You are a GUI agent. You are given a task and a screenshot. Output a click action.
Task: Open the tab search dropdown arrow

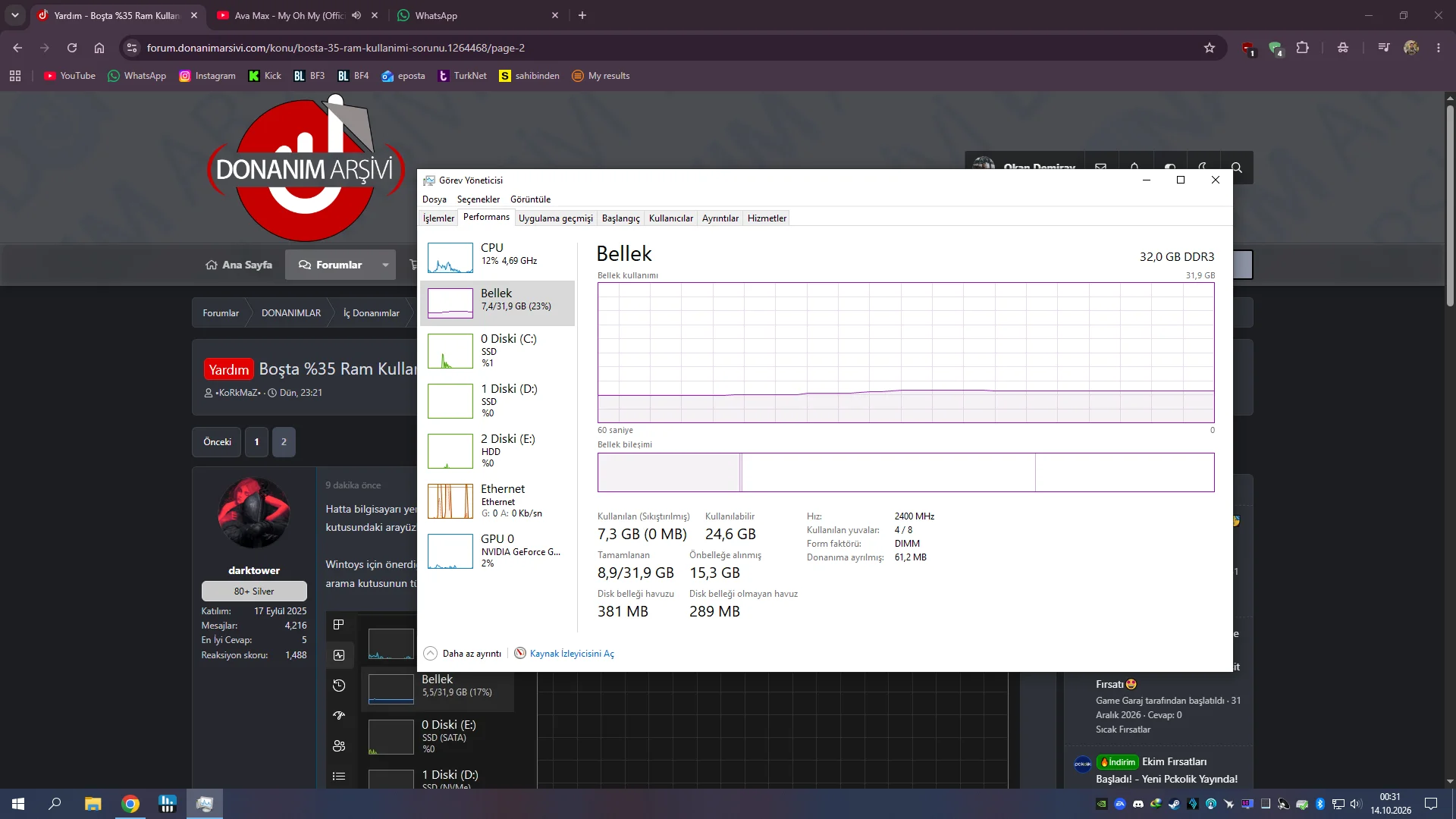pyautogui.click(x=14, y=15)
